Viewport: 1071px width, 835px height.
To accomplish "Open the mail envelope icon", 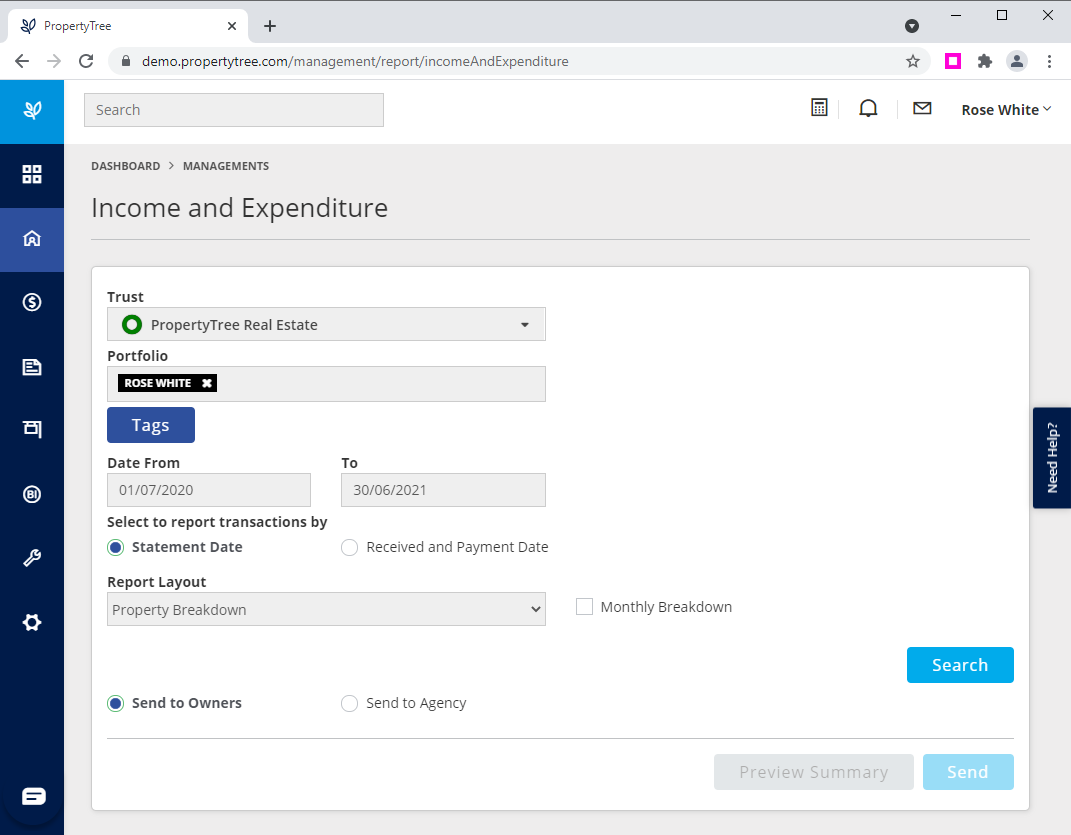I will tap(922, 108).
